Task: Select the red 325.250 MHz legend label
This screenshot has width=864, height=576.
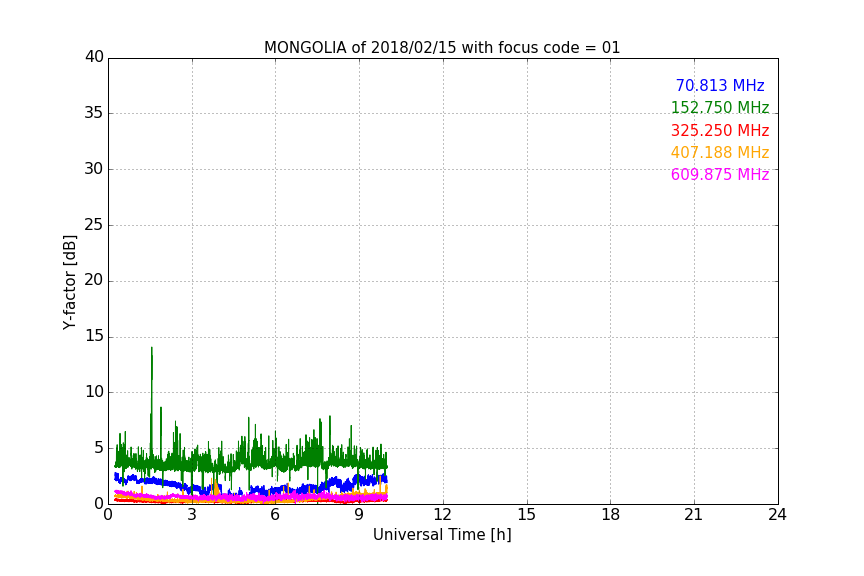Action: (720, 131)
